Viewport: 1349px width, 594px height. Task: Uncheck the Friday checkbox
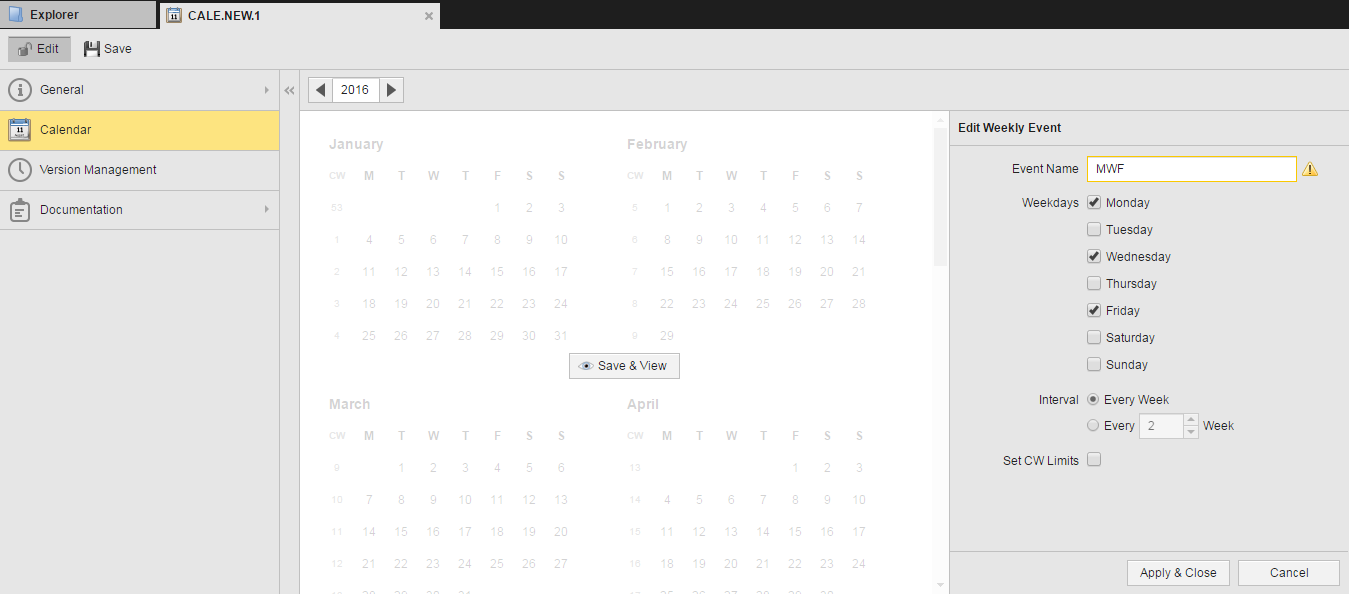coord(1094,310)
